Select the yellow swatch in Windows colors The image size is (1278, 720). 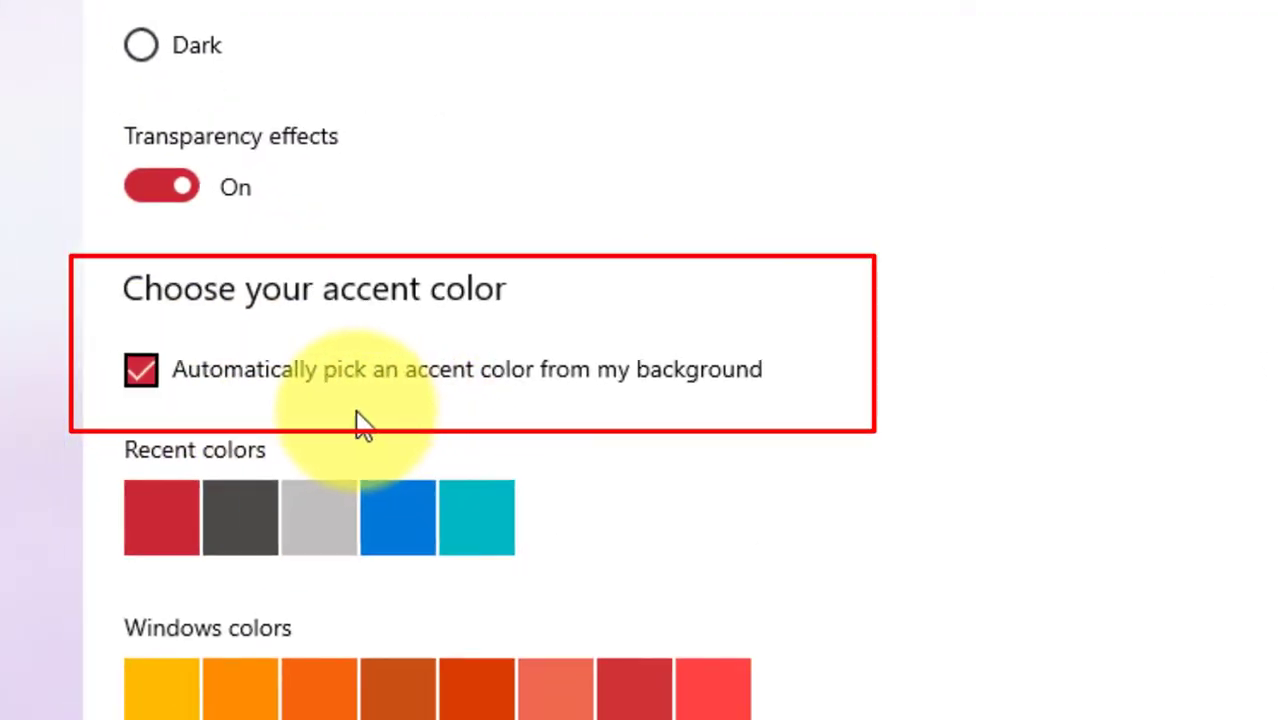162,688
